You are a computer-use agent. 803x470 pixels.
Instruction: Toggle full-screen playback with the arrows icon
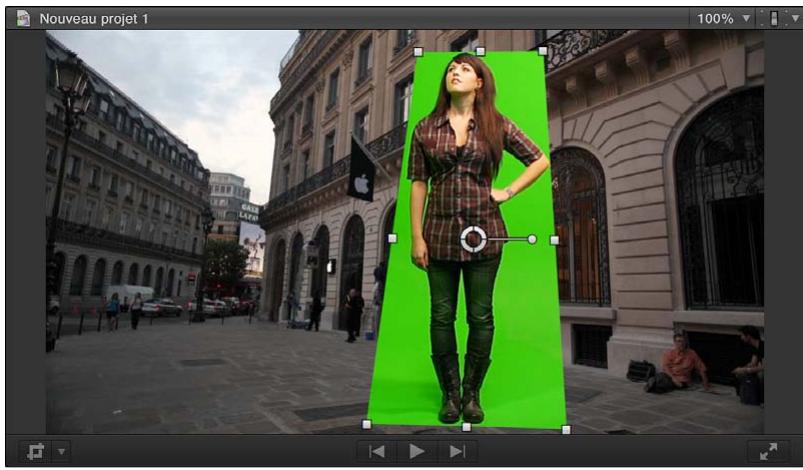tap(768, 451)
